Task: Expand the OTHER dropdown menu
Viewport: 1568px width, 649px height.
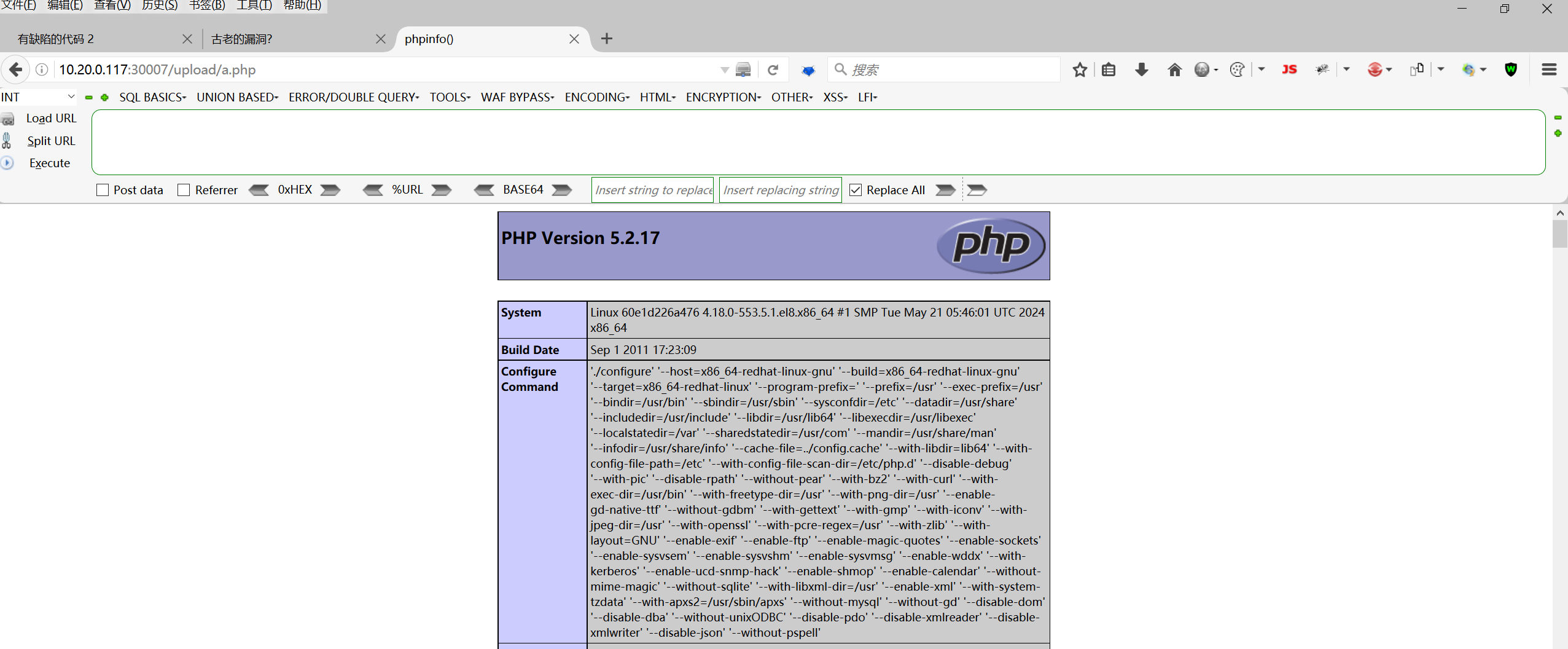Action: tap(792, 97)
